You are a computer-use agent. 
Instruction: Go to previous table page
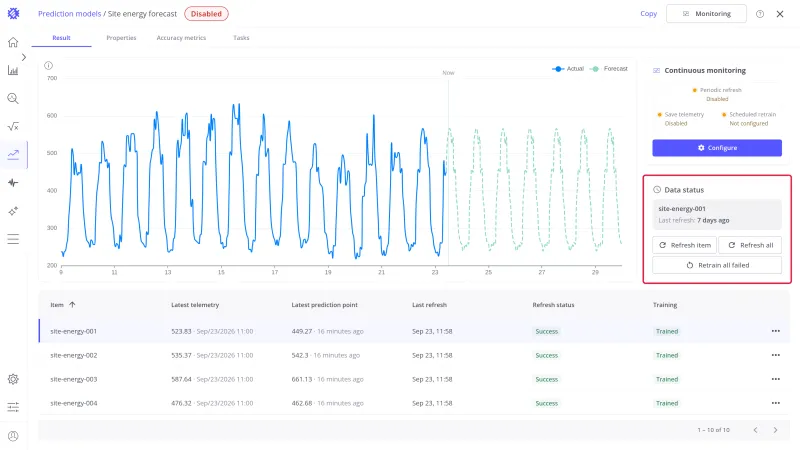[755, 430]
